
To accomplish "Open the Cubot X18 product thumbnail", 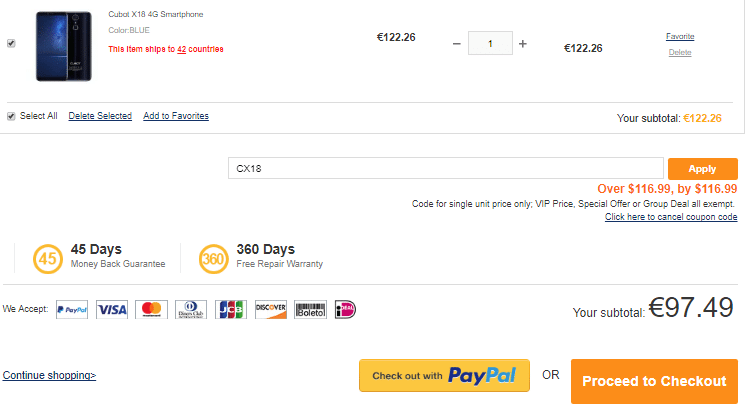I will point(64,47).
